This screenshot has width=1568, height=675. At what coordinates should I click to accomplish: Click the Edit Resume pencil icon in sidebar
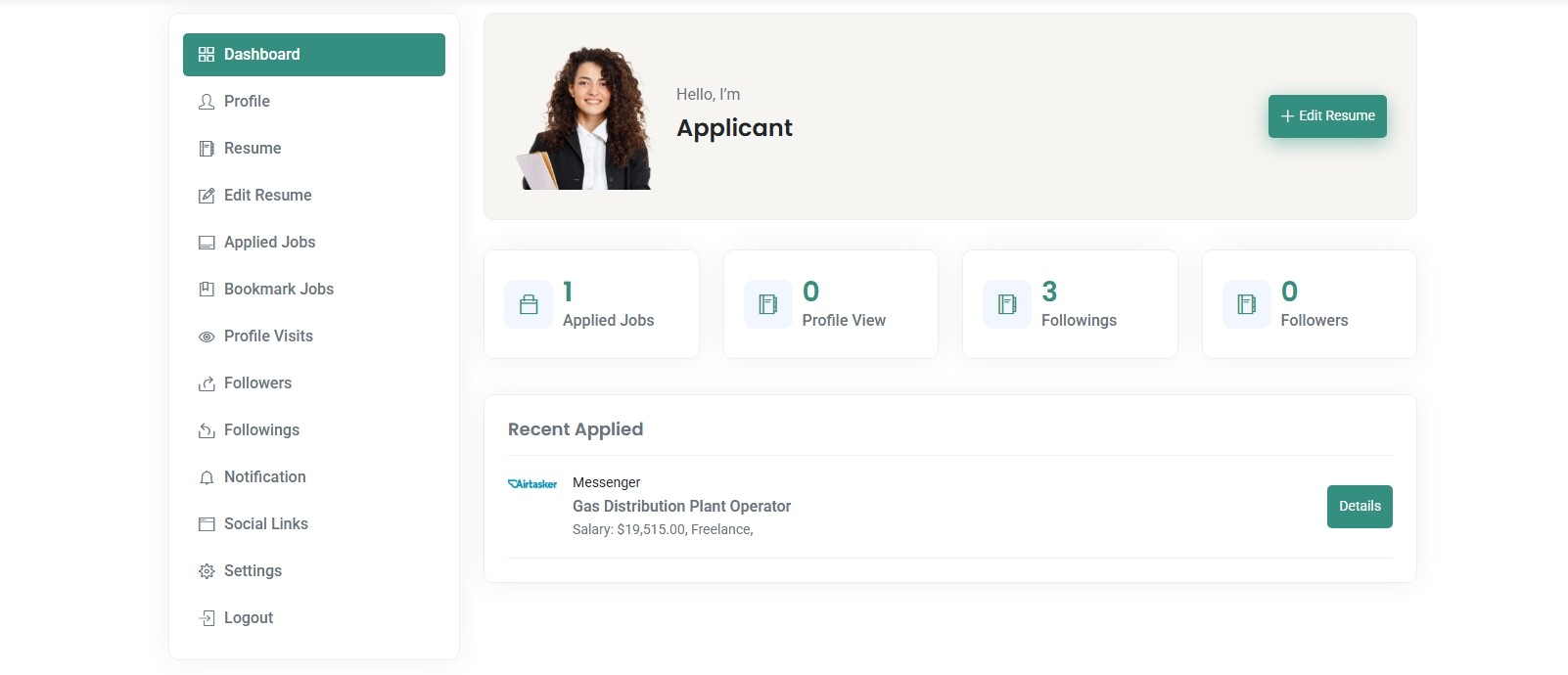[x=207, y=196]
